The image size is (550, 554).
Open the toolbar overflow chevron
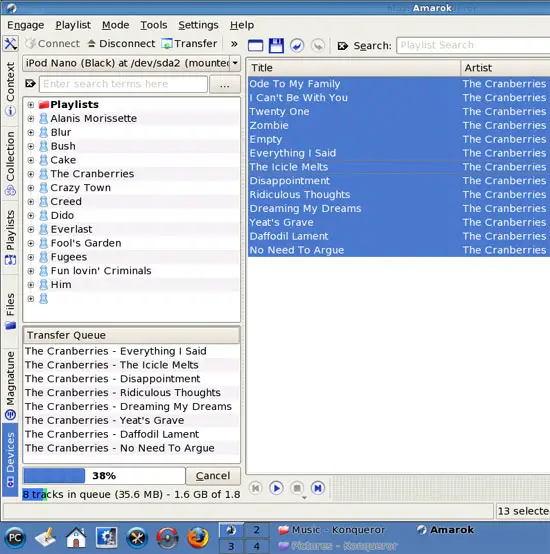coord(234,44)
